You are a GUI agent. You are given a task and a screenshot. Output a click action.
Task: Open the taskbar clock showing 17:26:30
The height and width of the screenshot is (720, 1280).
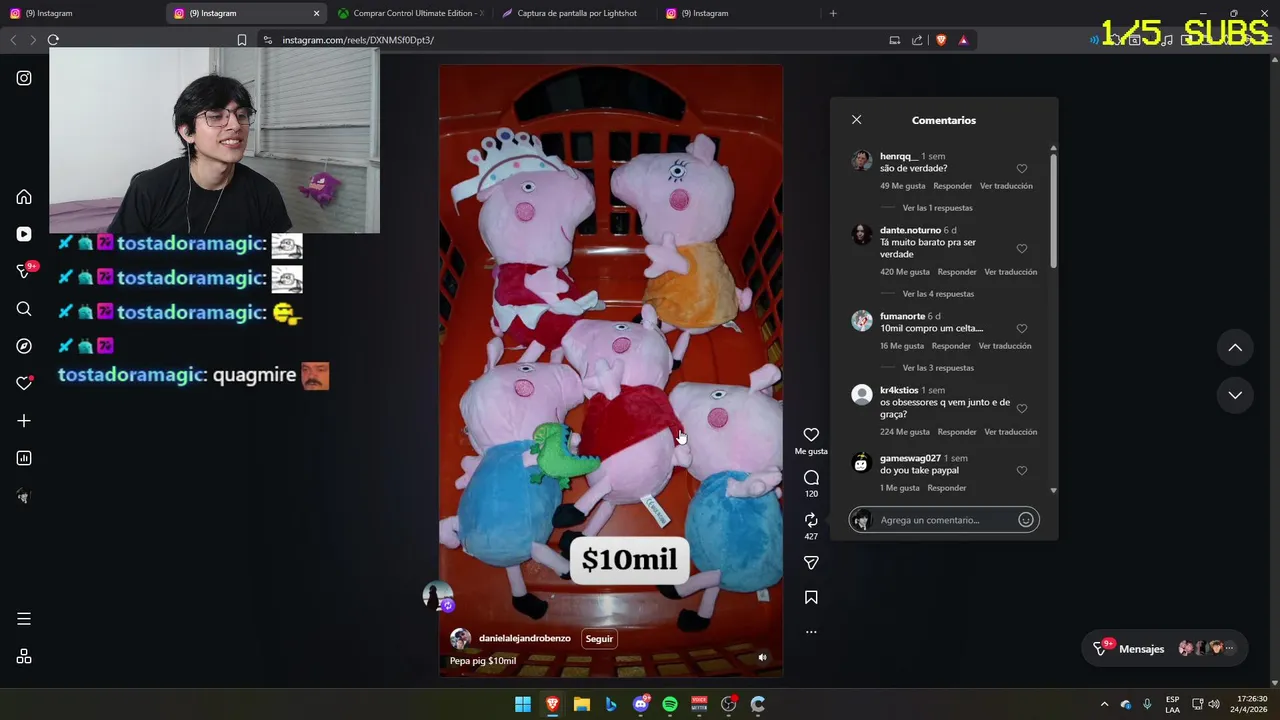pos(1251,704)
